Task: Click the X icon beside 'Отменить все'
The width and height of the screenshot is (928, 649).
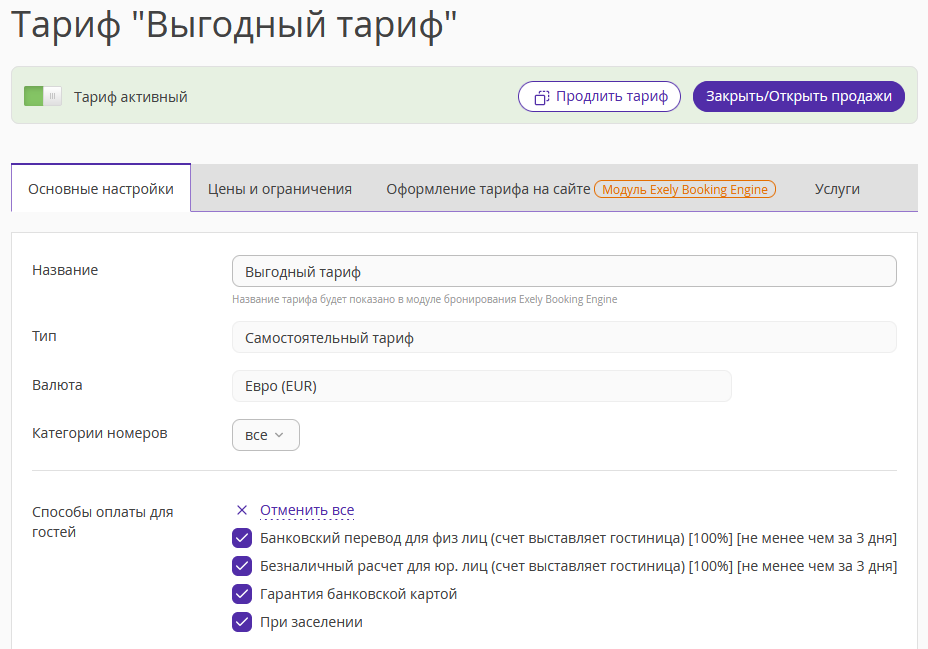Action: pyautogui.click(x=241, y=510)
